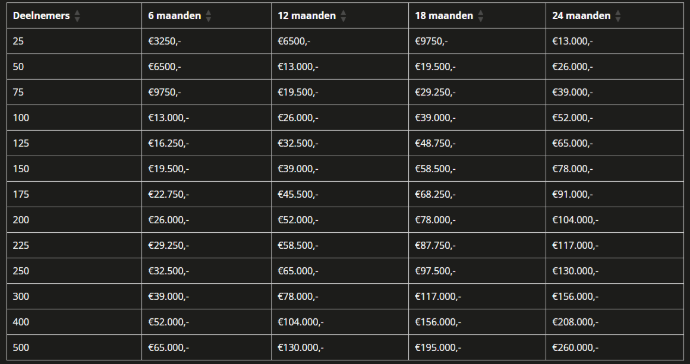
Task: Click the 12 maanden header label
Action: click(x=307, y=16)
